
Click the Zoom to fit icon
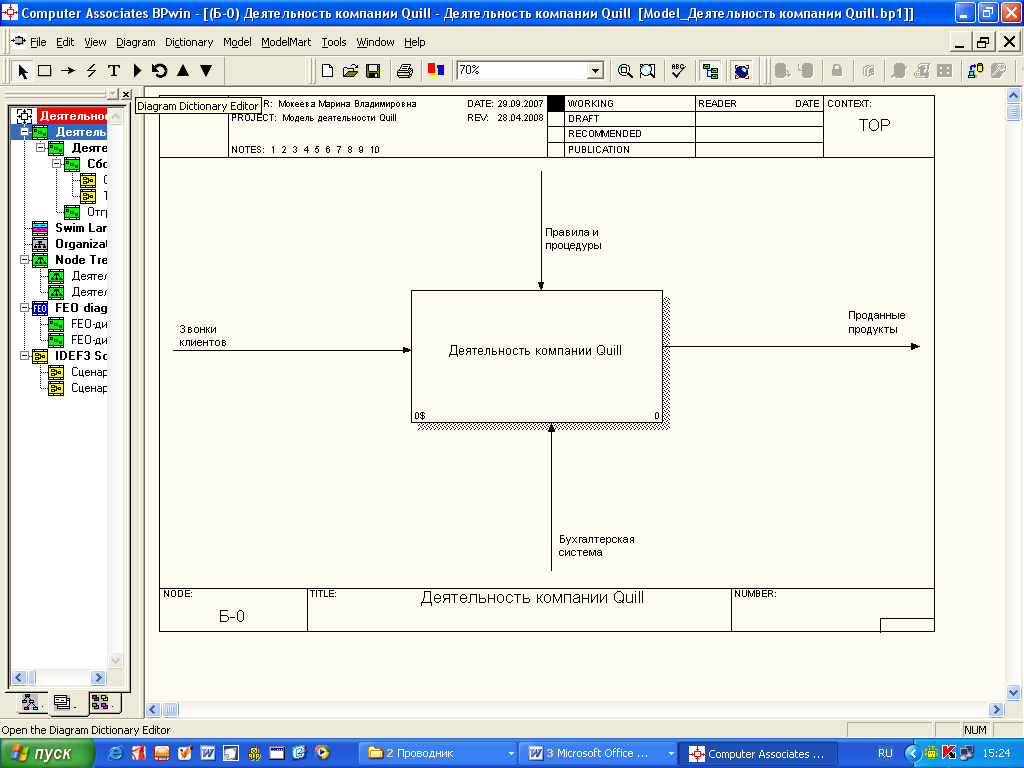(648, 71)
